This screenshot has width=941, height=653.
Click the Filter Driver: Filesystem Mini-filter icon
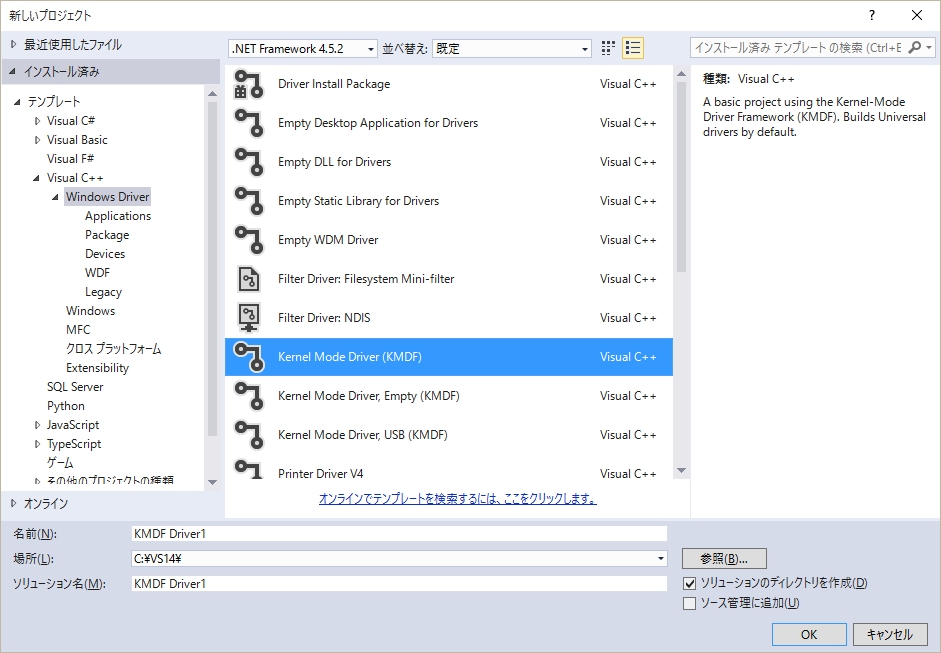pos(247,279)
